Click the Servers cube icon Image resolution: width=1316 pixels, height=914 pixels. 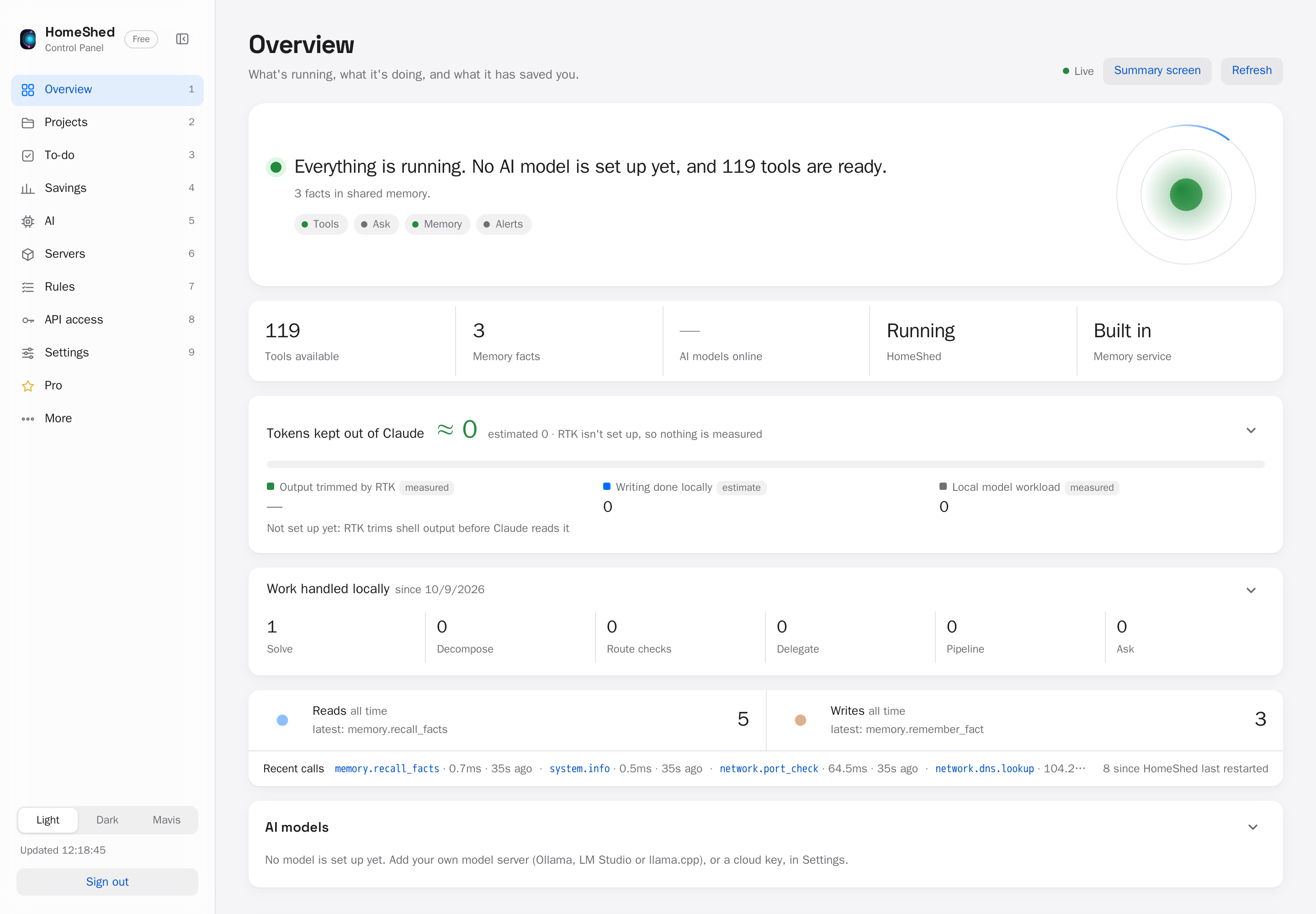27,254
